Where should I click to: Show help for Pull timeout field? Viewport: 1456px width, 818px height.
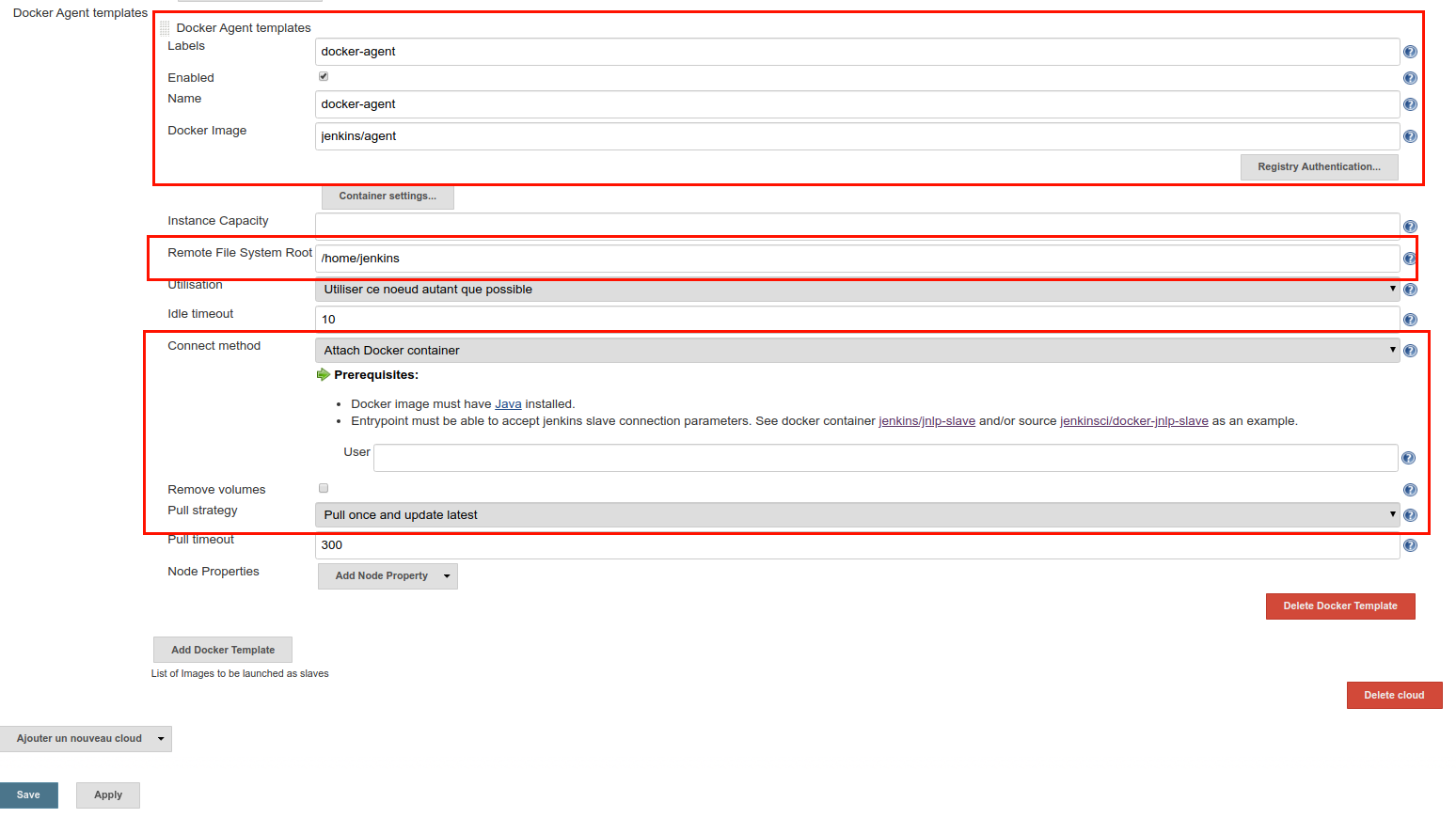1409,545
